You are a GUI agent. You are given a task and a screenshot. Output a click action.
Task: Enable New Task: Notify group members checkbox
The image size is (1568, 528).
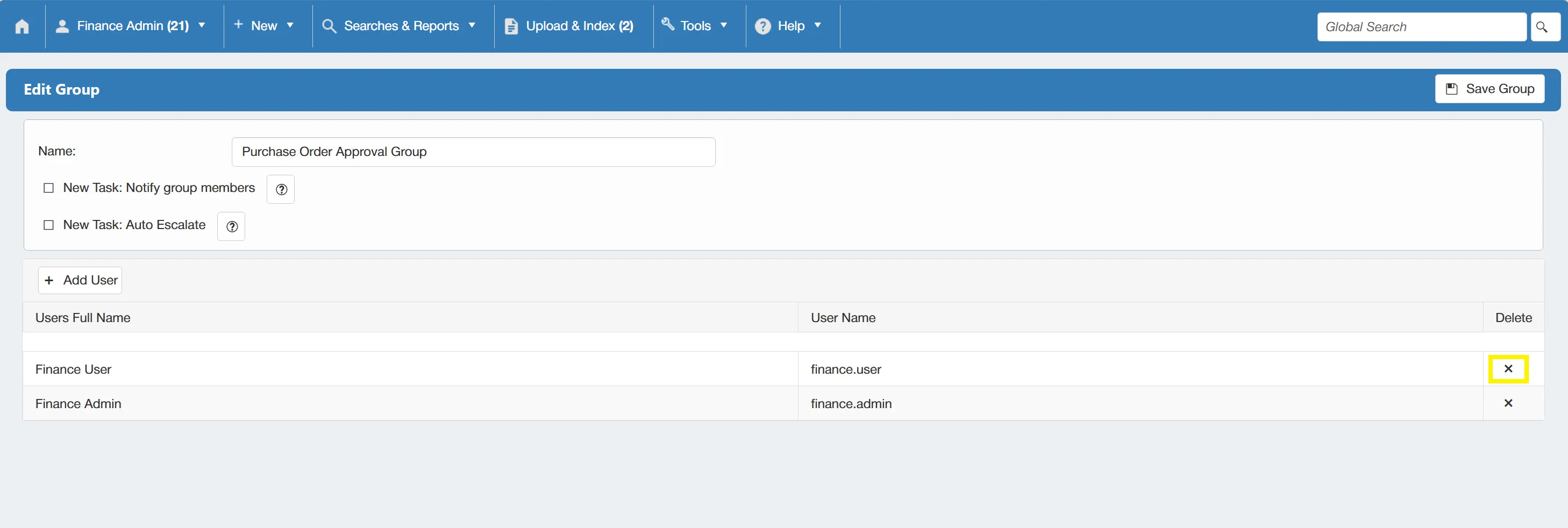tap(49, 188)
